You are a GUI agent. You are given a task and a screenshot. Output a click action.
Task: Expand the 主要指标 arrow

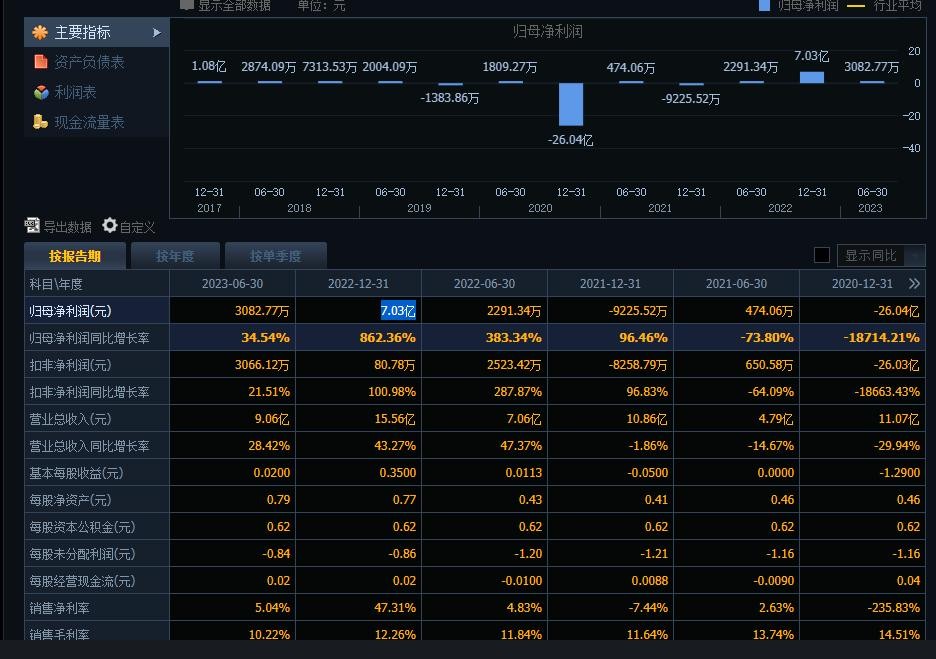click(x=157, y=33)
